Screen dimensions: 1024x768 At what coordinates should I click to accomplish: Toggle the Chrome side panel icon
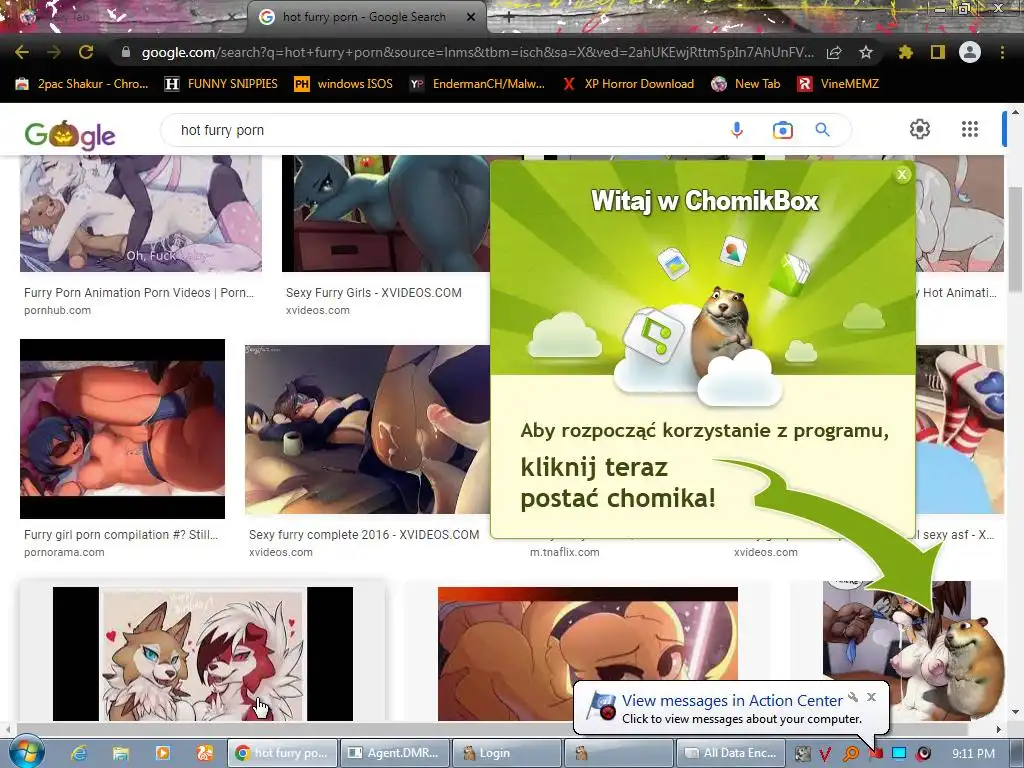tap(938, 52)
